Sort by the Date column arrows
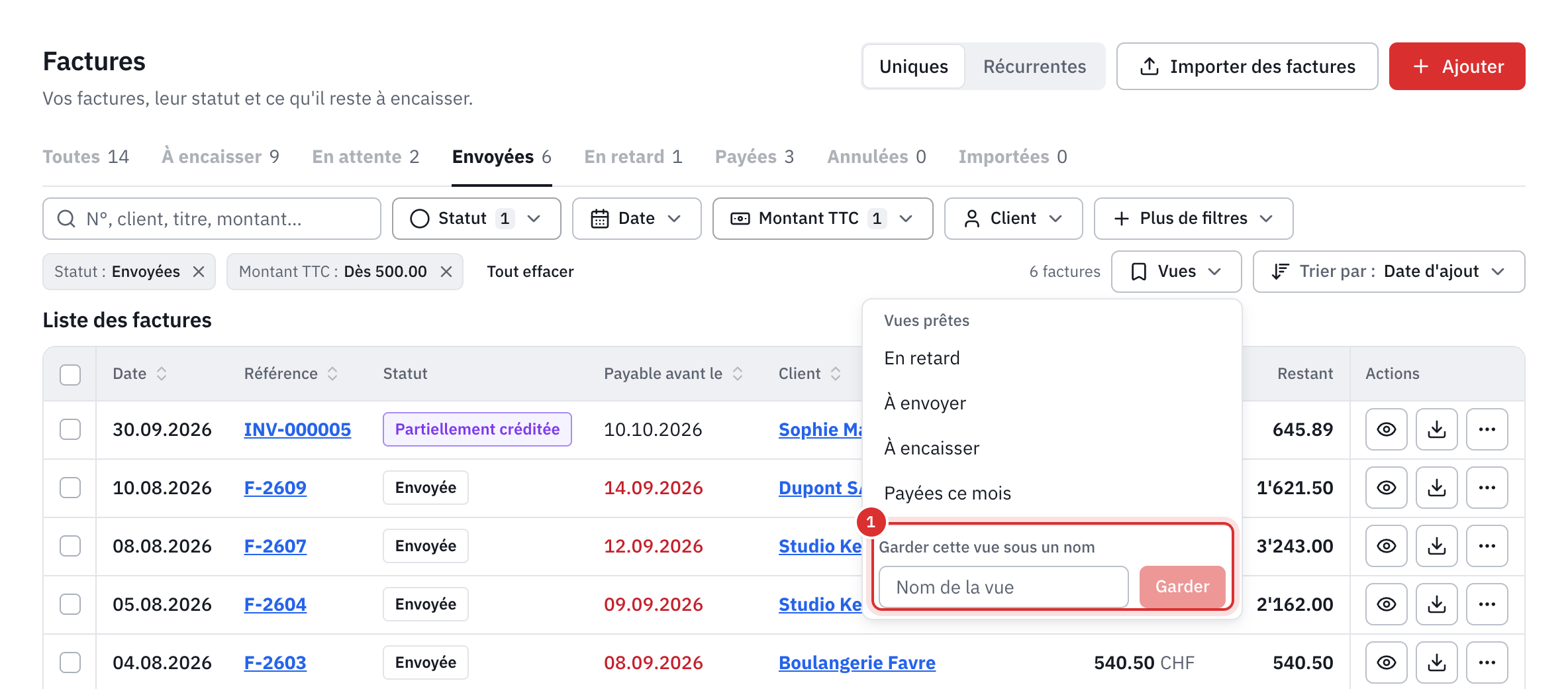This screenshot has width=1568, height=689. tap(162, 374)
